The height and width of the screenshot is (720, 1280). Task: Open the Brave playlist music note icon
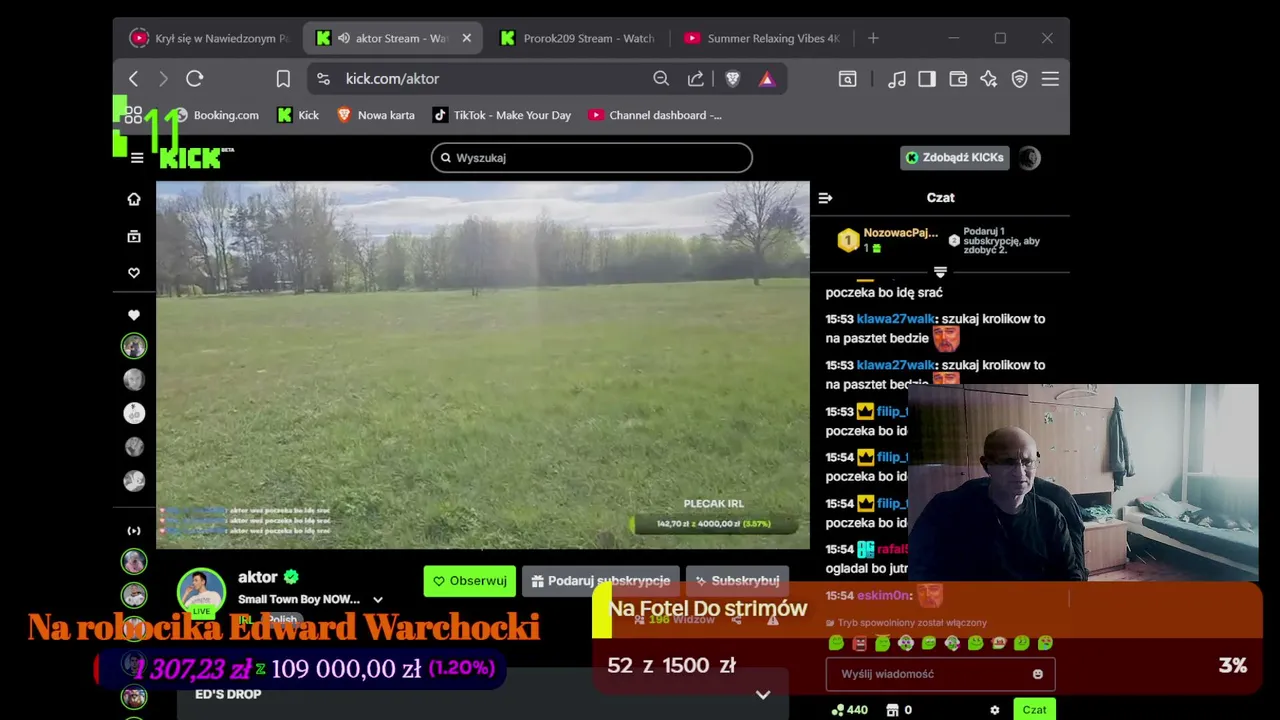click(897, 79)
